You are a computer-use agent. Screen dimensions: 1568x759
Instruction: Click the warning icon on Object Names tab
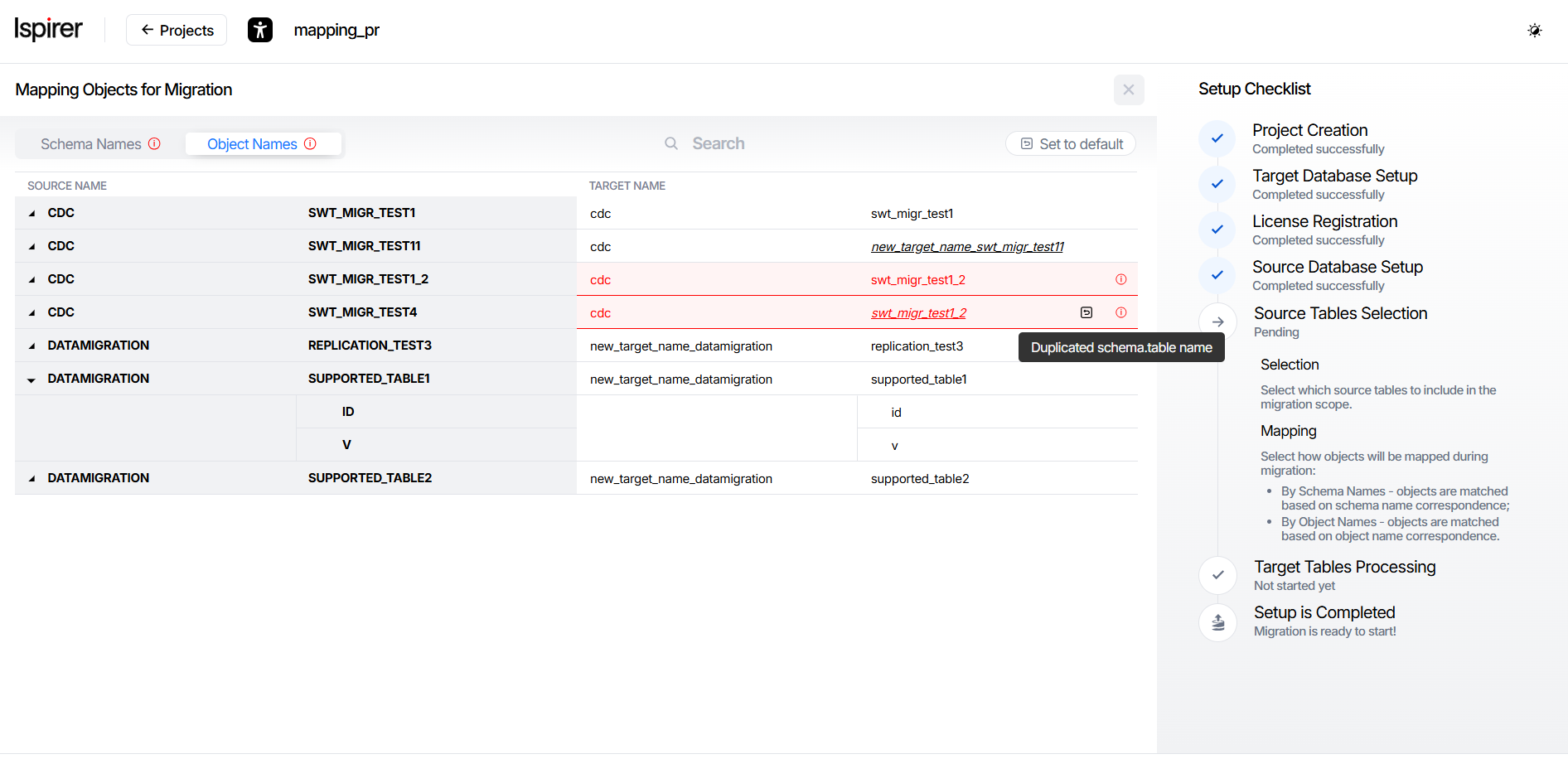(310, 143)
